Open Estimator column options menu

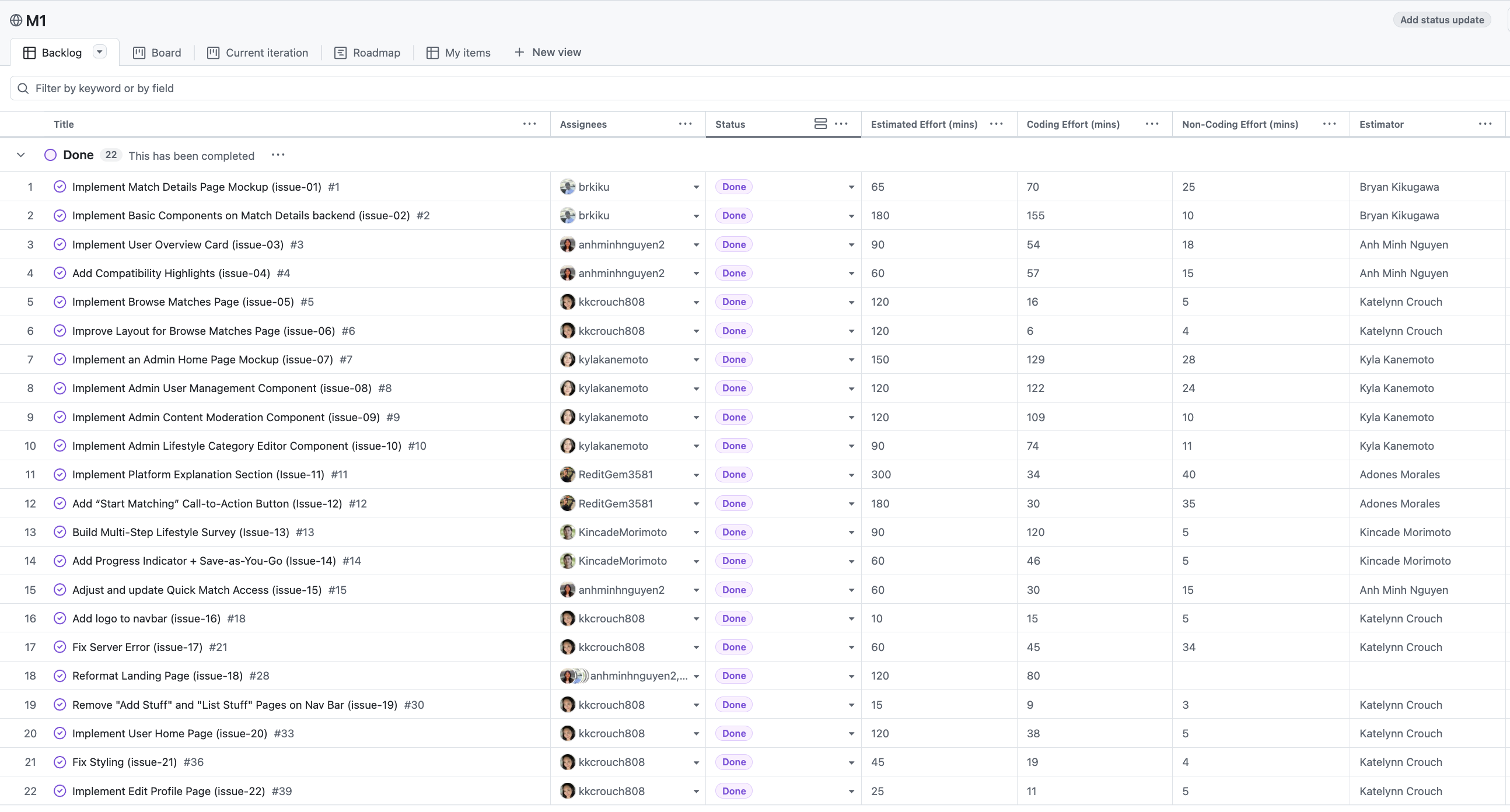click(1485, 124)
